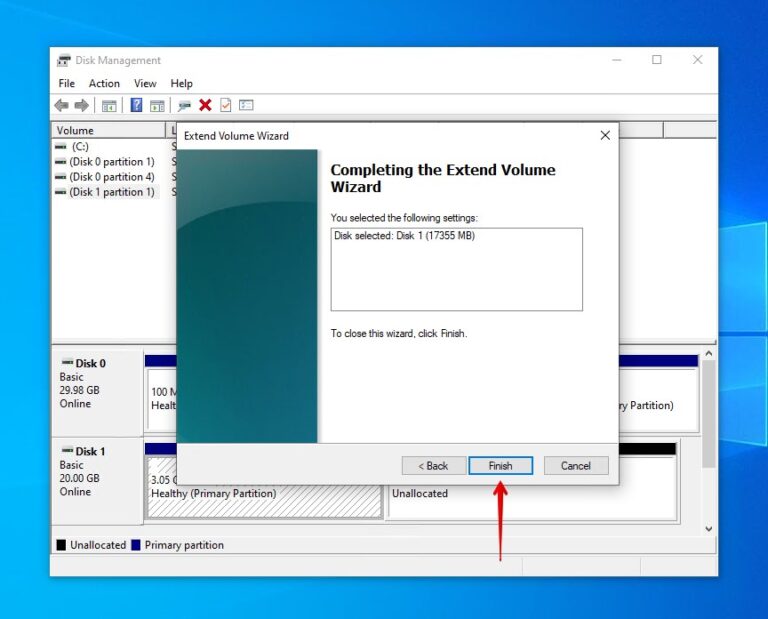The image size is (768, 619).
Task: Click the Connect/Refresh disk toolbar icon
Action: (184, 105)
